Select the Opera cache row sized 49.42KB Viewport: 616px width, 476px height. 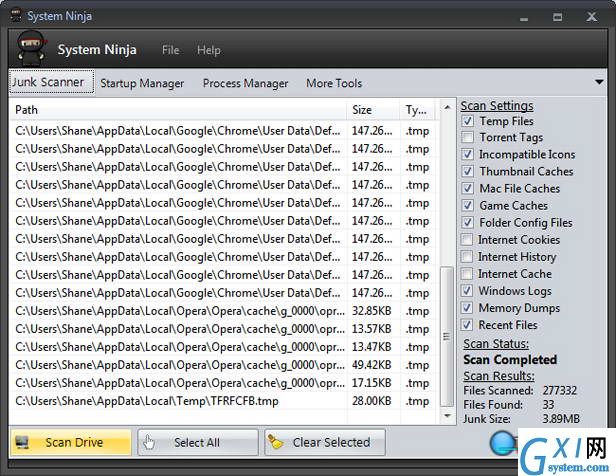(222, 365)
